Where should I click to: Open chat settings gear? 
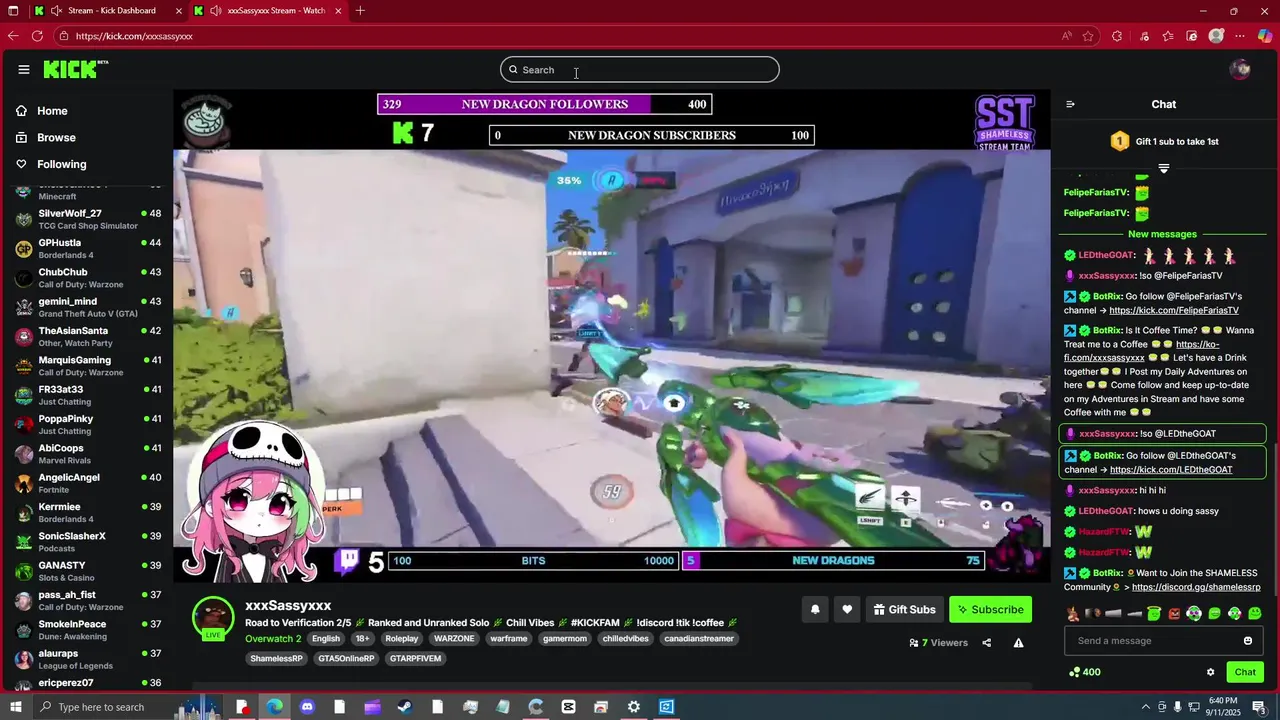[1210, 672]
